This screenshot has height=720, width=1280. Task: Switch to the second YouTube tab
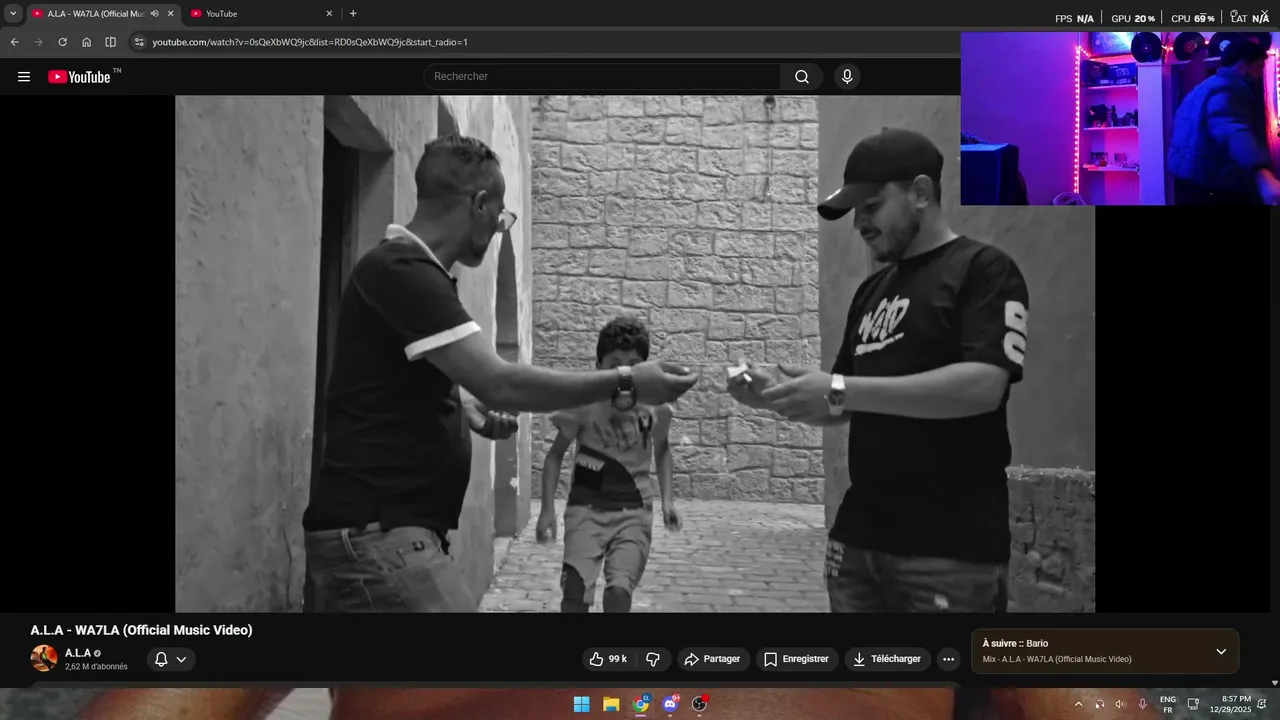tap(260, 14)
